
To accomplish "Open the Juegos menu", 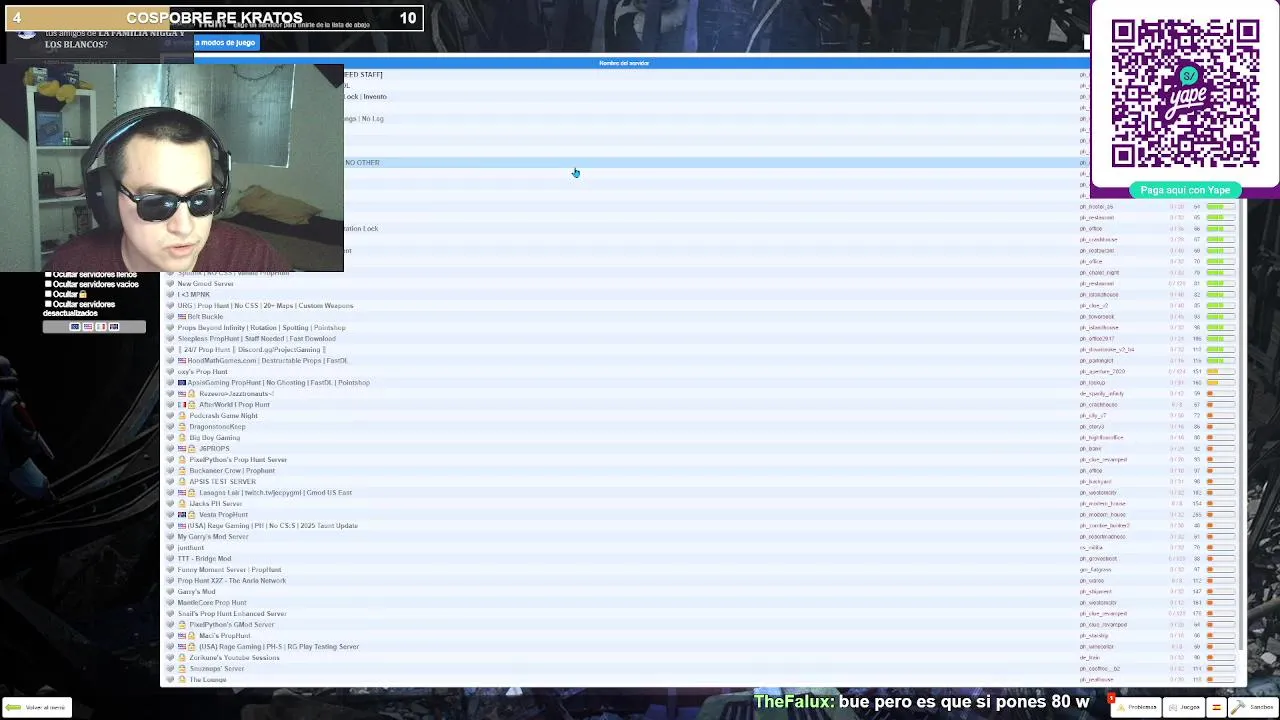I will [1183, 707].
